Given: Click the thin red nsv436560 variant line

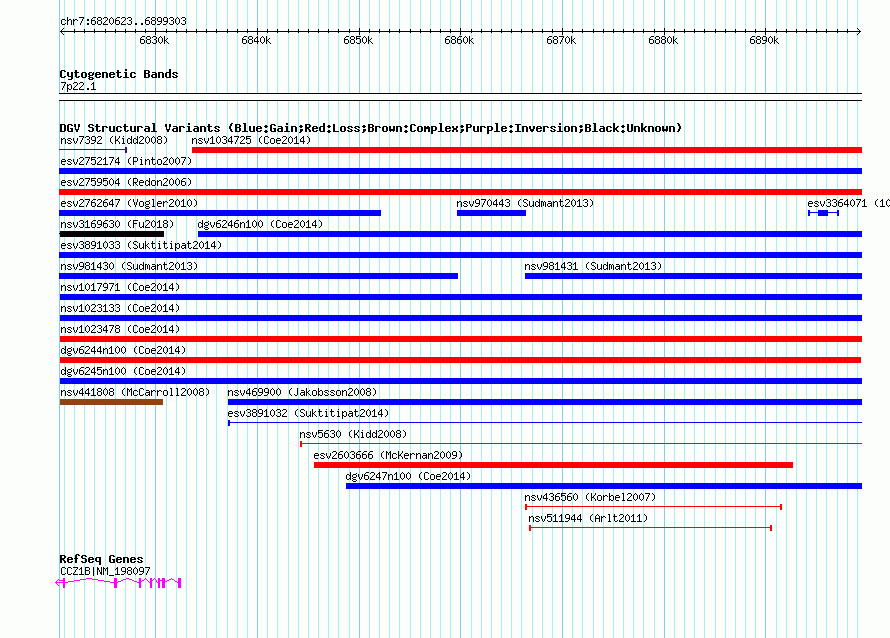Looking at the screenshot, I should pyautogui.click(x=653, y=507).
